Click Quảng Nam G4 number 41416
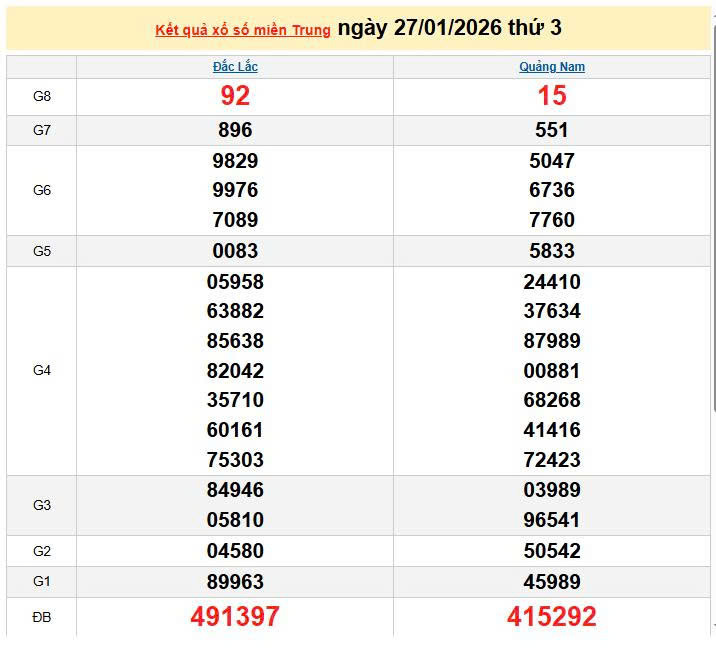 point(552,430)
